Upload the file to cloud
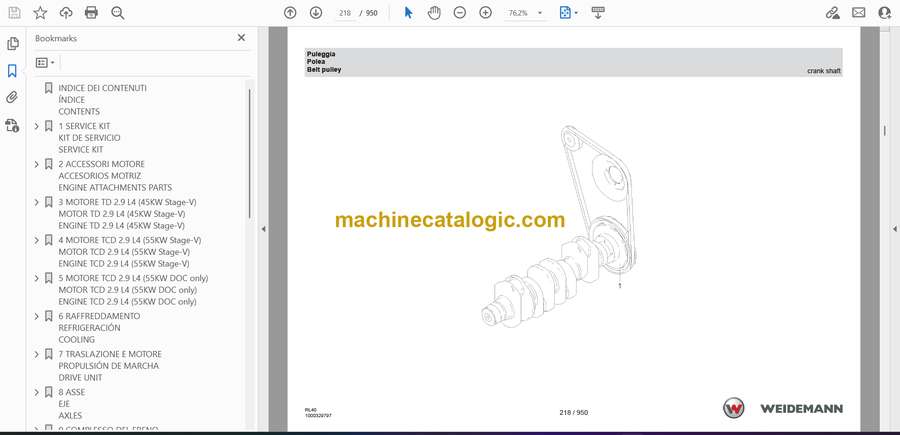This screenshot has height=435, width=900. (x=66, y=13)
